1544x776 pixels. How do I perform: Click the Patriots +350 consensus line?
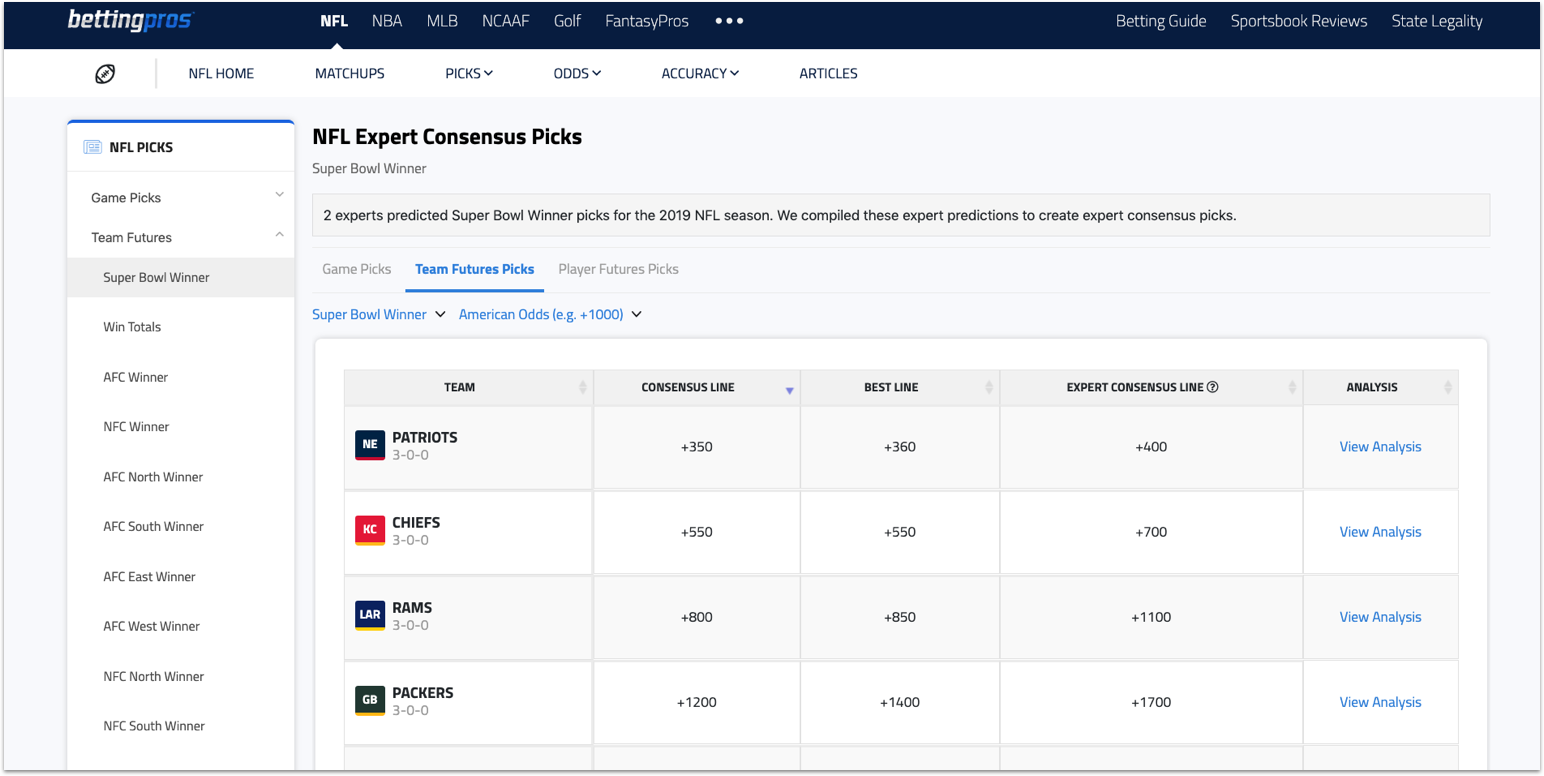click(x=697, y=447)
